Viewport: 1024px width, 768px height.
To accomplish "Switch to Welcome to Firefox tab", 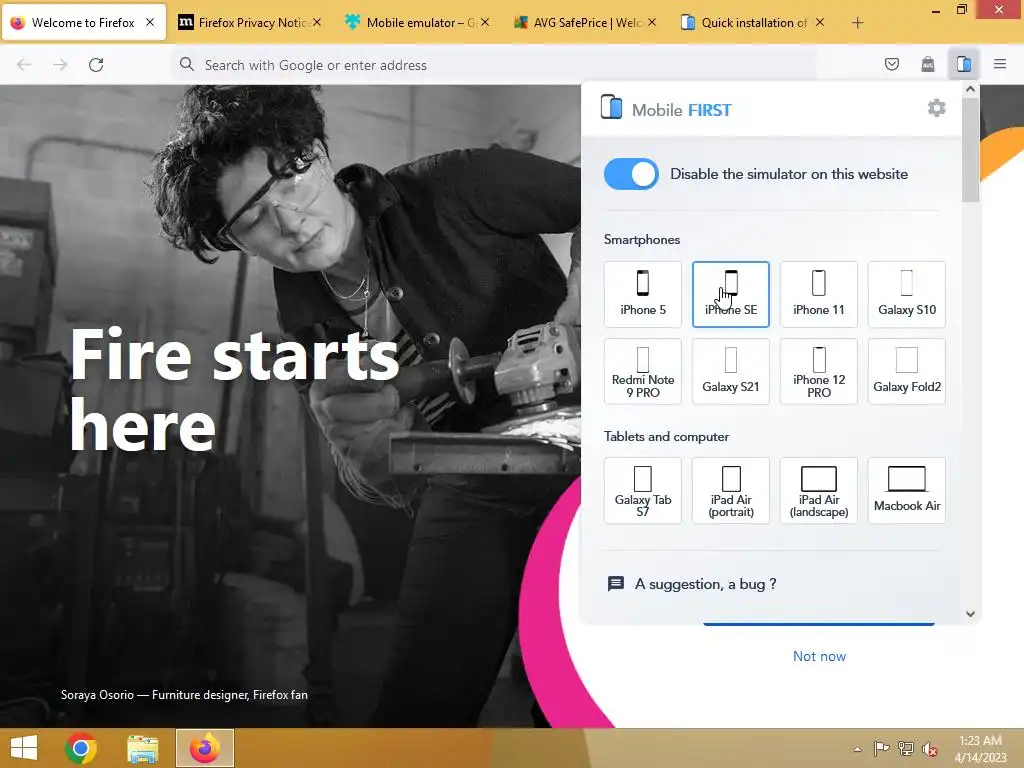I will (84, 23).
